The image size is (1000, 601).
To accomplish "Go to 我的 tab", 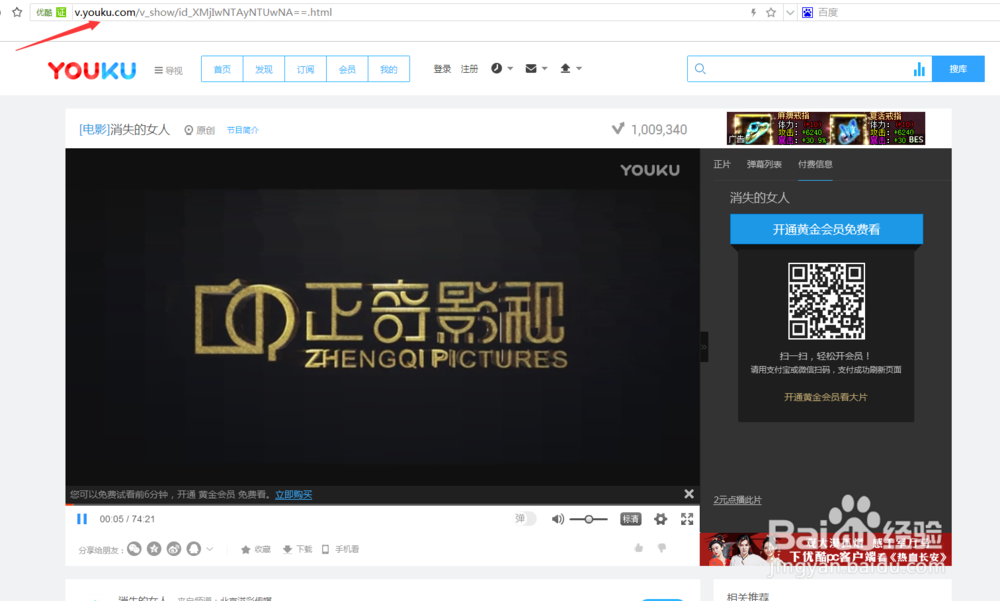I will [389, 69].
